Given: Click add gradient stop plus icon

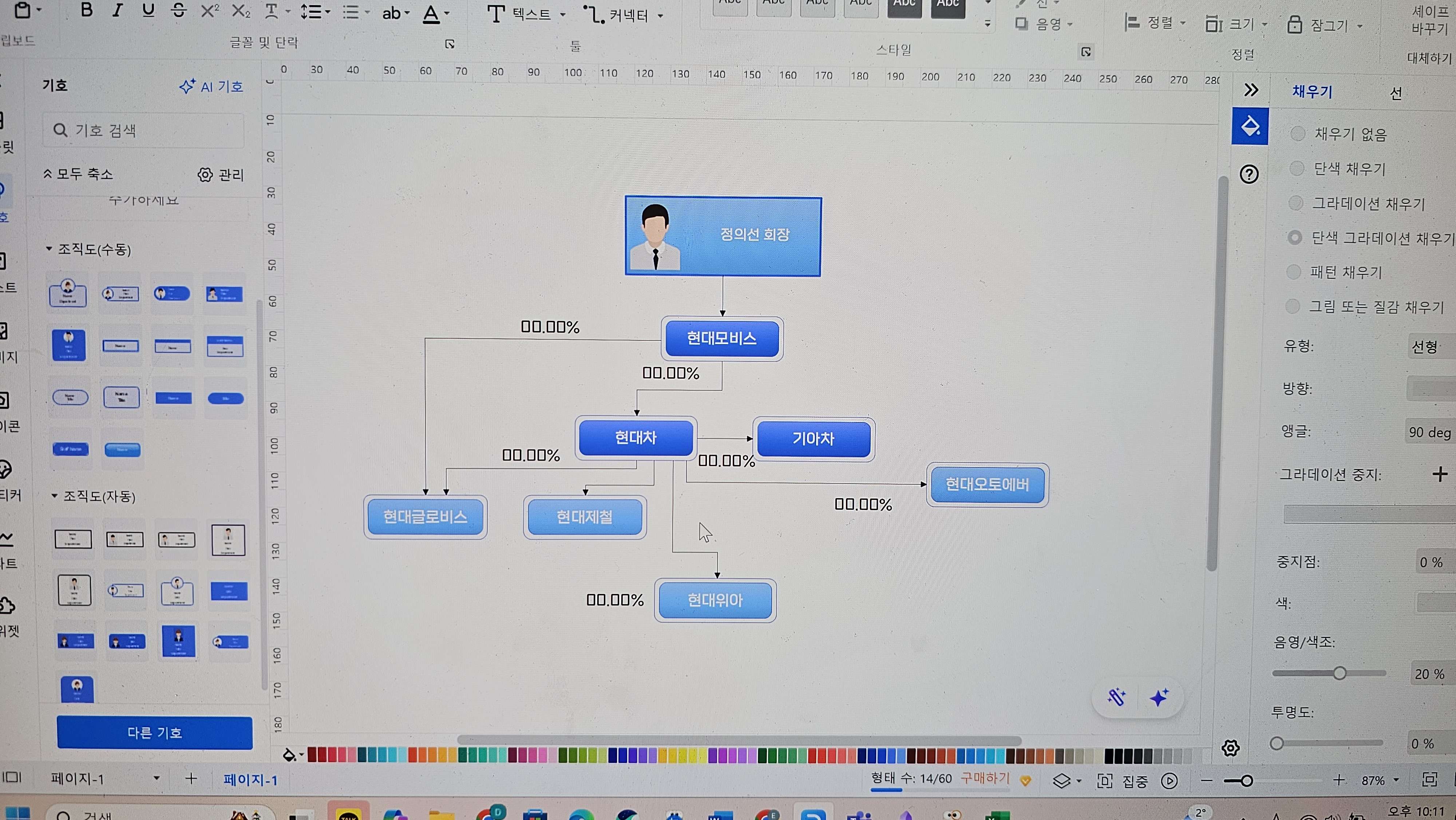Looking at the screenshot, I should pyautogui.click(x=1440, y=474).
